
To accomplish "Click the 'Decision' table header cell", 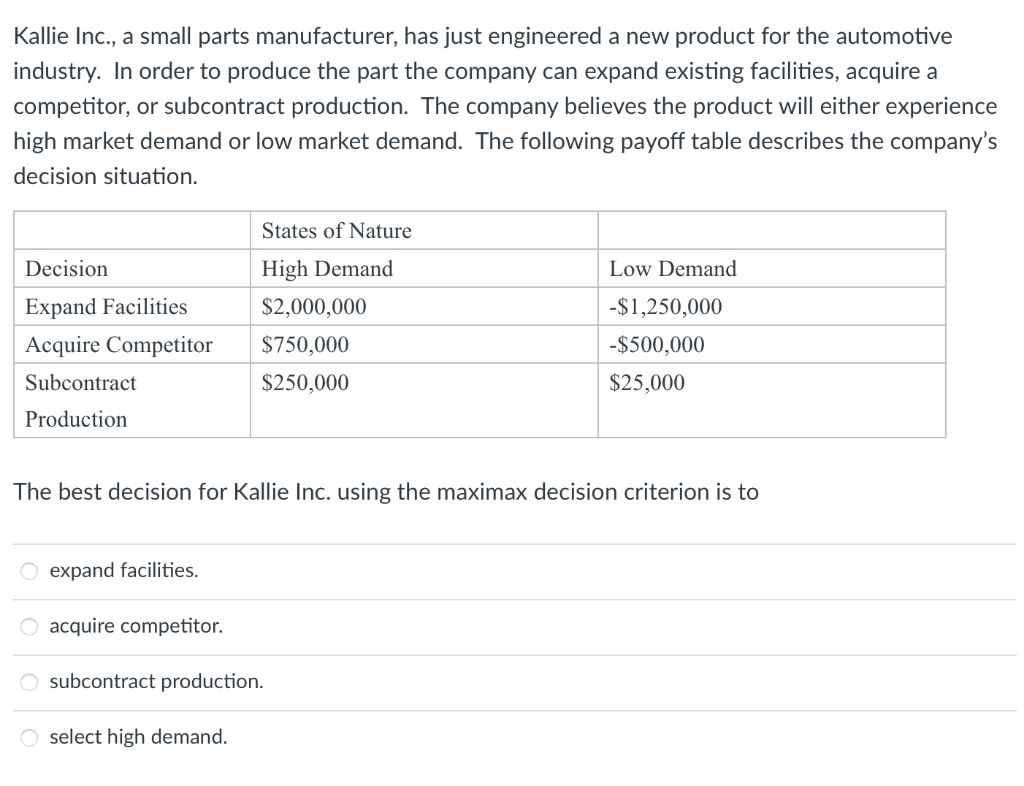I will [x=66, y=268].
